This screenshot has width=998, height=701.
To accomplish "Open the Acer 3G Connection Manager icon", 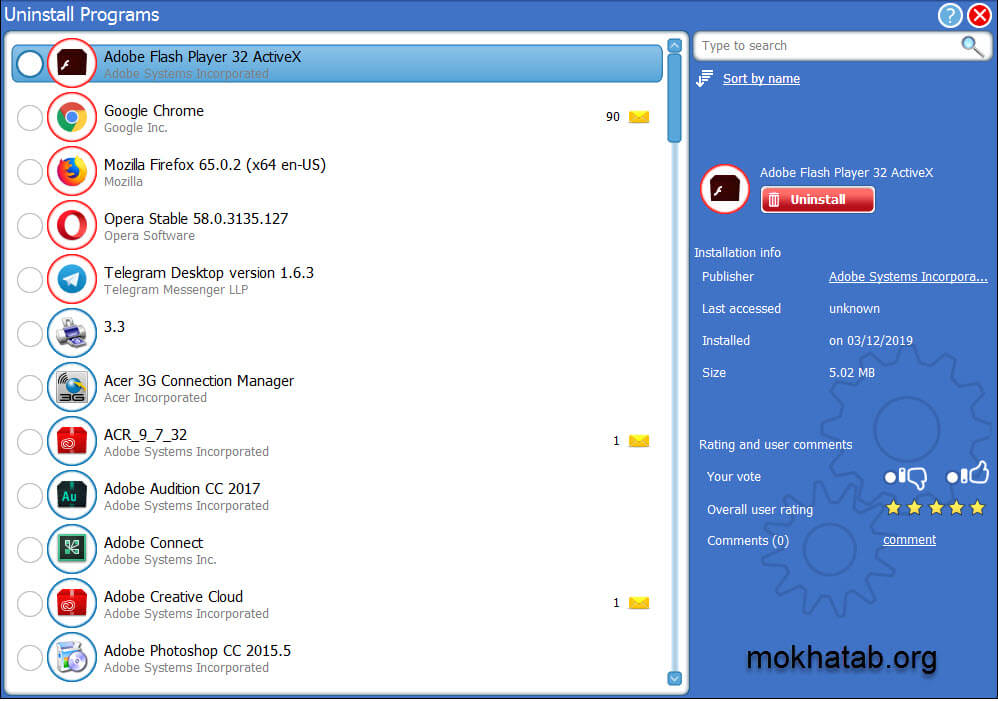I will point(71,387).
